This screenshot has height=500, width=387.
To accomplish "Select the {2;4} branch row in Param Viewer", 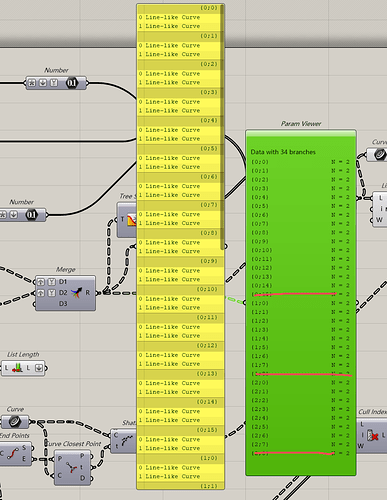I will [301, 418].
